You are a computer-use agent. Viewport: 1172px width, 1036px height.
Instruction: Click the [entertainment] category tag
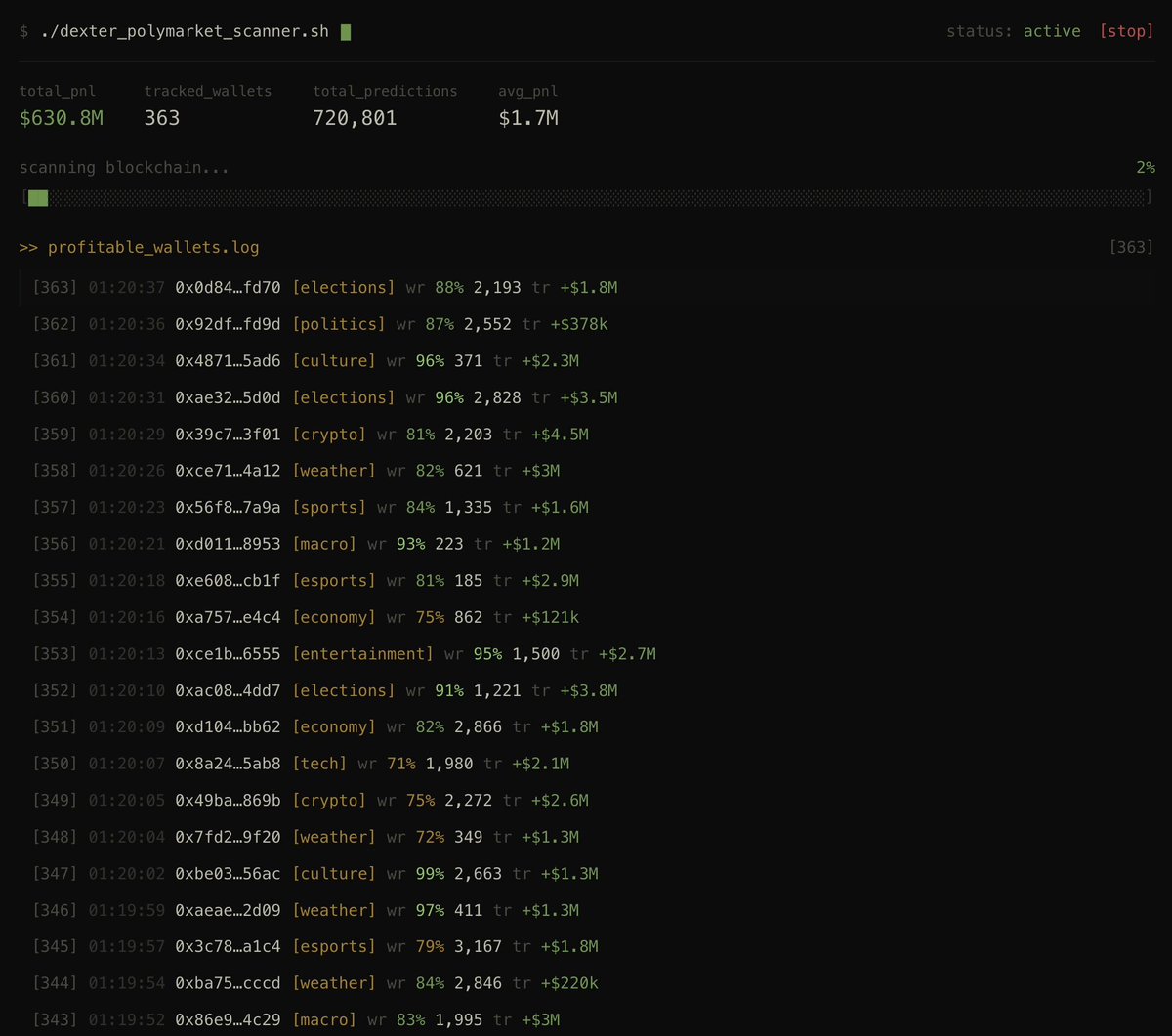[362, 654]
